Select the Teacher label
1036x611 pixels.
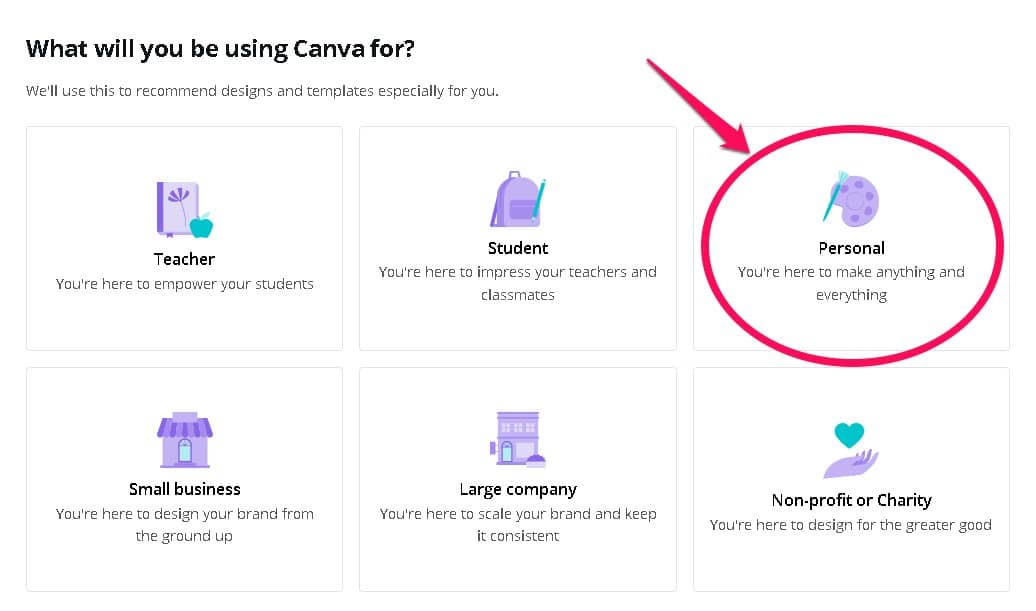pyautogui.click(x=185, y=259)
